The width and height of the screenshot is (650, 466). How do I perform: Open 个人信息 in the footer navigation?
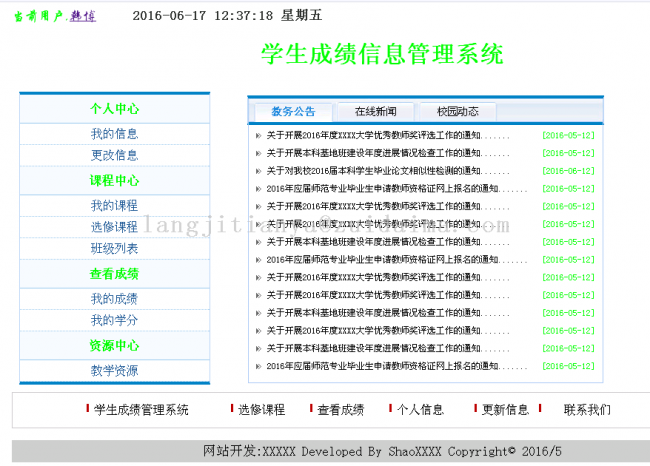click(420, 410)
